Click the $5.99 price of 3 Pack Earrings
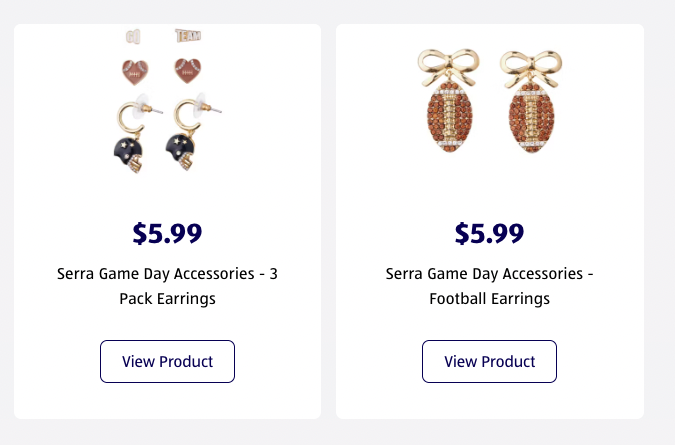This screenshot has width=675, height=445. (x=167, y=233)
